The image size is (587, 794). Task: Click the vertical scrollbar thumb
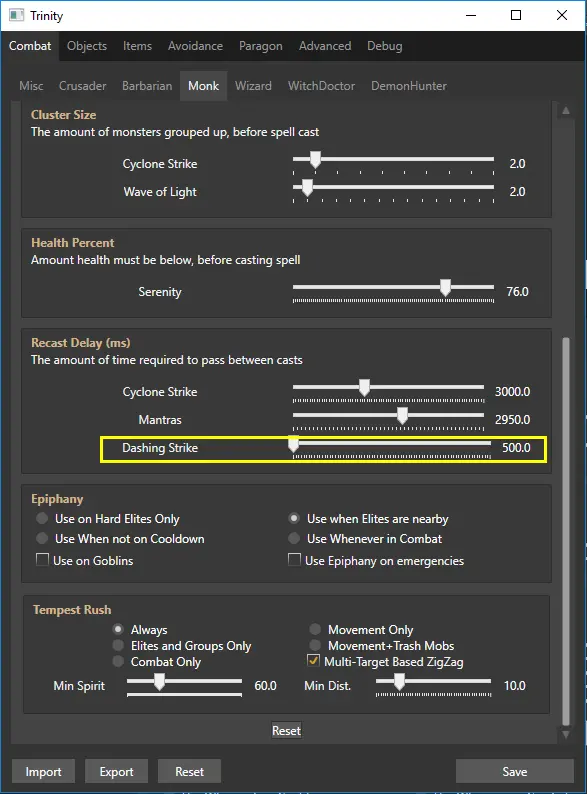tap(566, 532)
